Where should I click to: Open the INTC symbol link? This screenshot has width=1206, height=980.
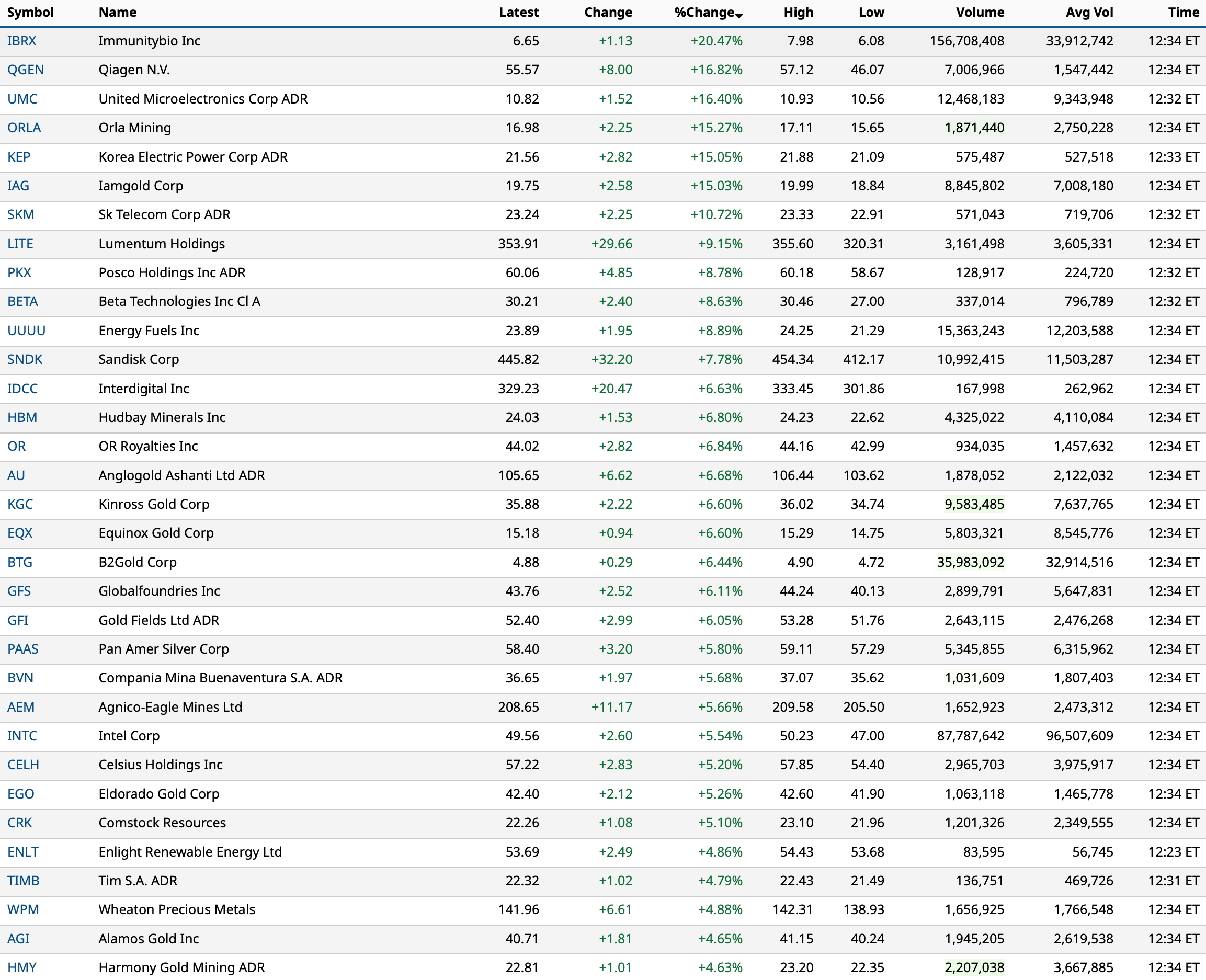click(22, 736)
